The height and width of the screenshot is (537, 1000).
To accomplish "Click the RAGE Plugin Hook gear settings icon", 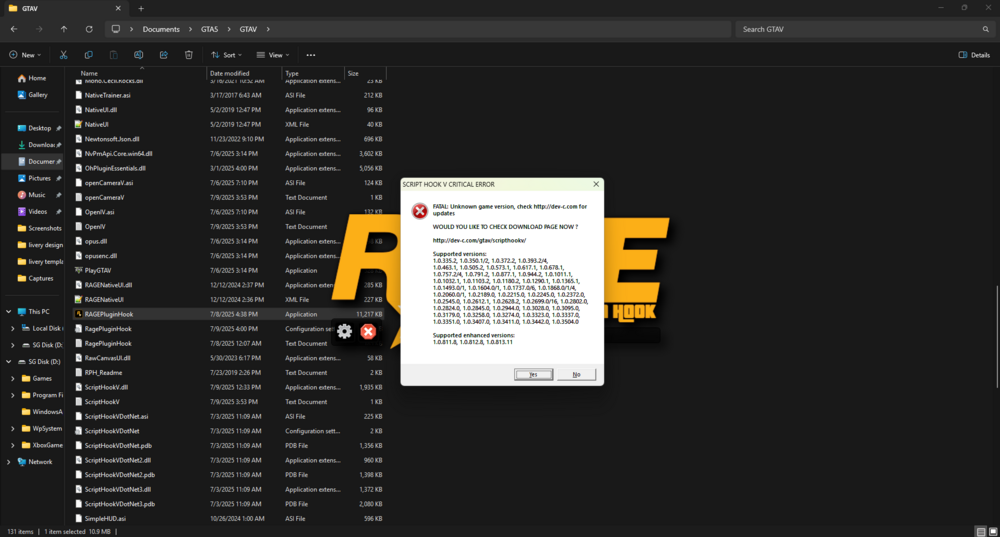I will (344, 331).
